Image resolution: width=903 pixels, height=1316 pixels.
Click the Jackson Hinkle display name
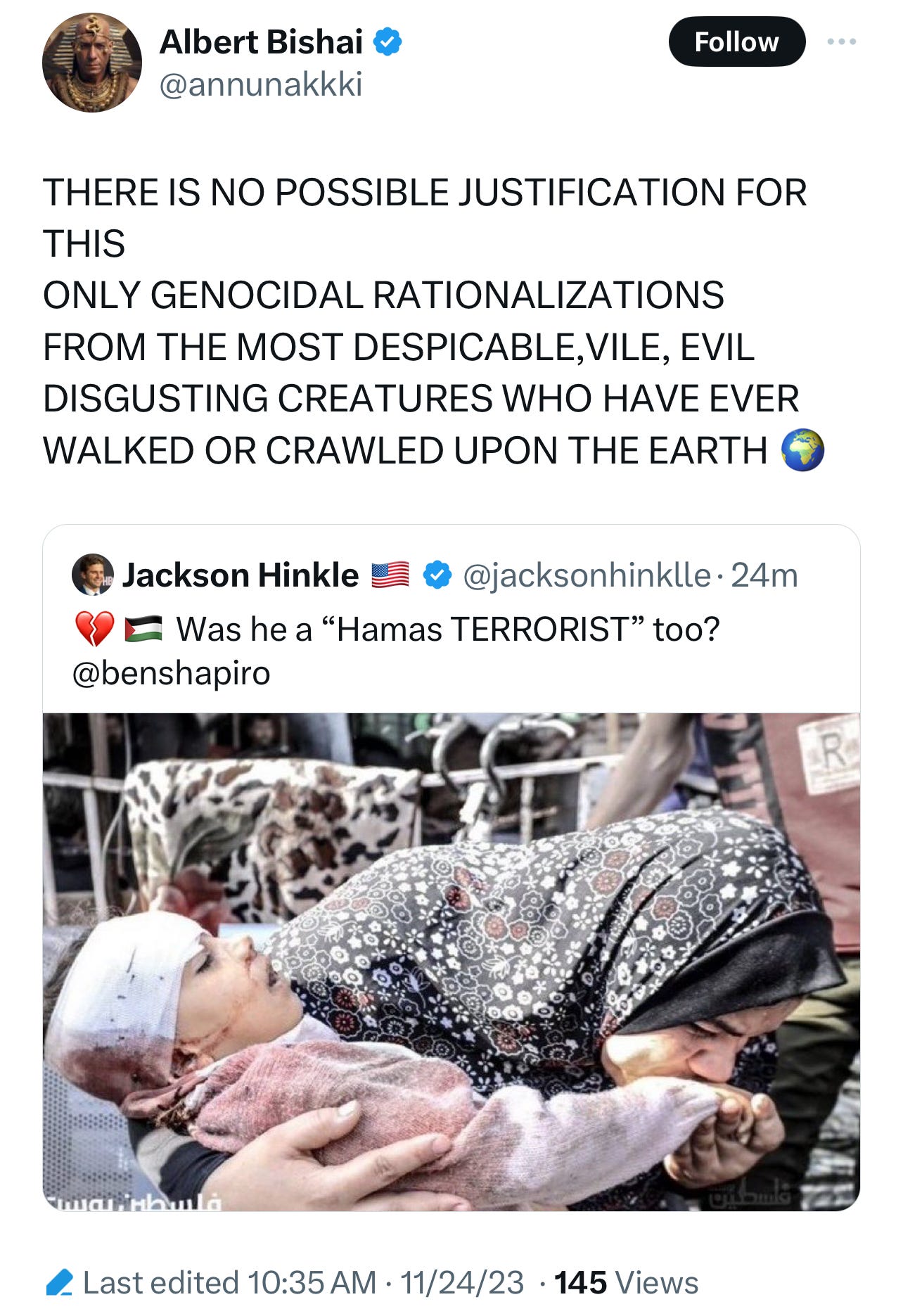point(241,575)
